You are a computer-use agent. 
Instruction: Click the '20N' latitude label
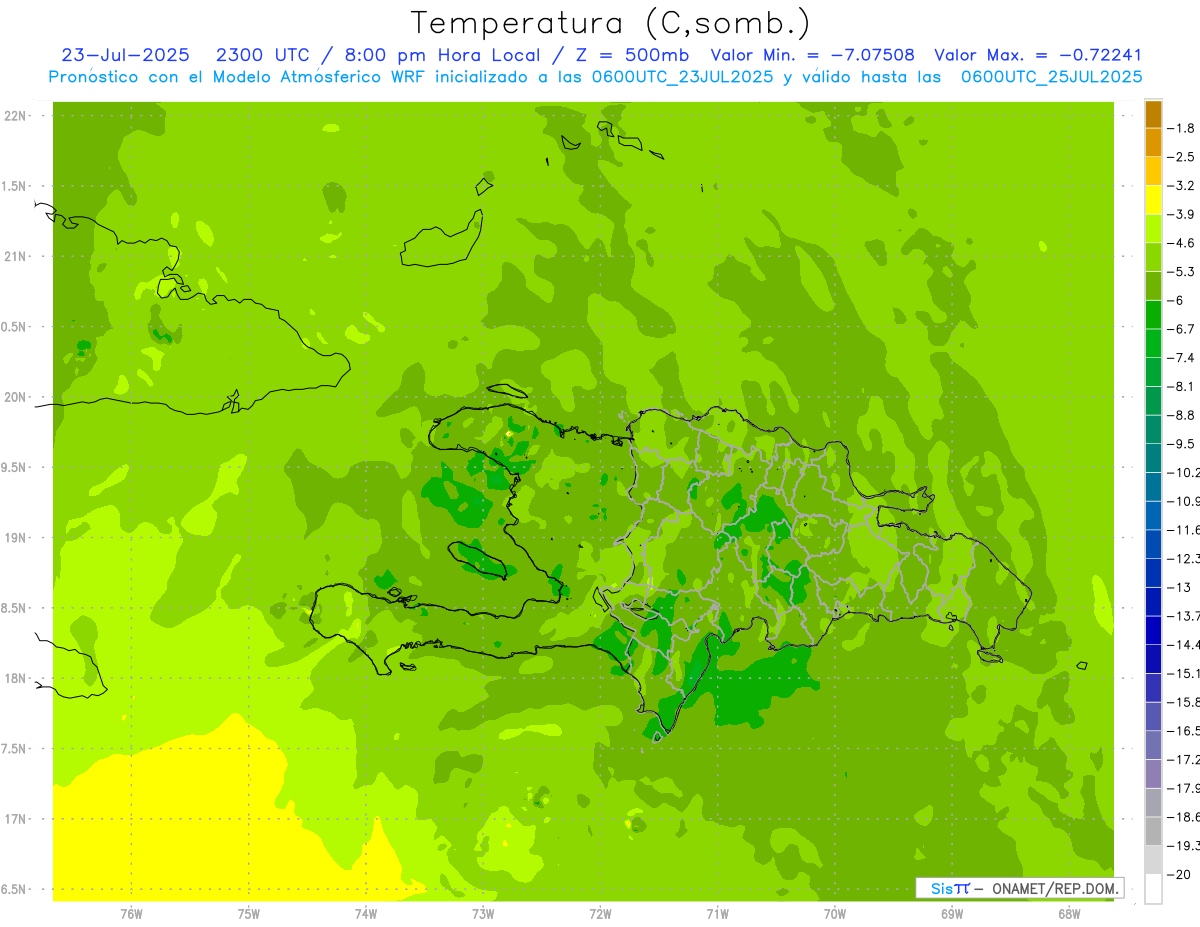(x=14, y=397)
